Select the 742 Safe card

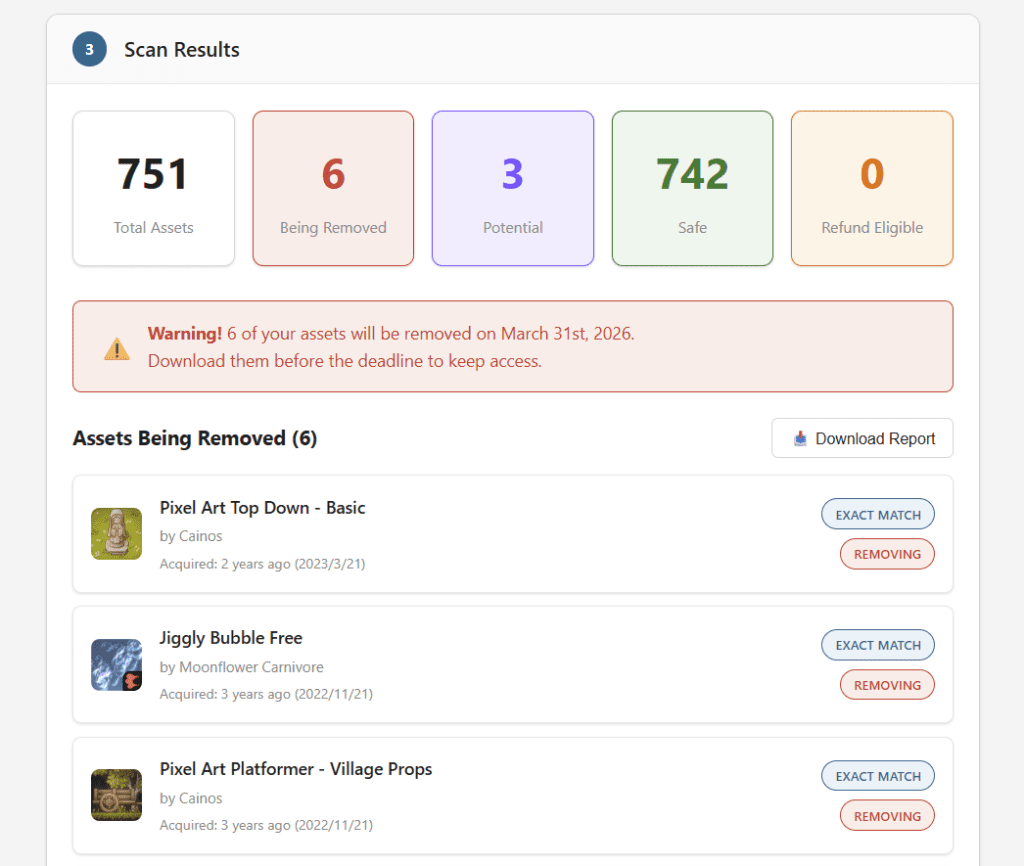pyautogui.click(x=692, y=188)
